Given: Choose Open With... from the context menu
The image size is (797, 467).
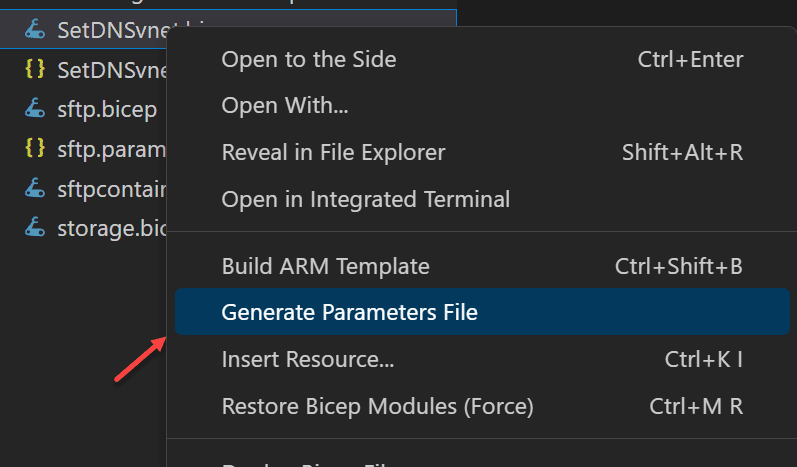Looking at the screenshot, I should pyautogui.click(x=482, y=106).
